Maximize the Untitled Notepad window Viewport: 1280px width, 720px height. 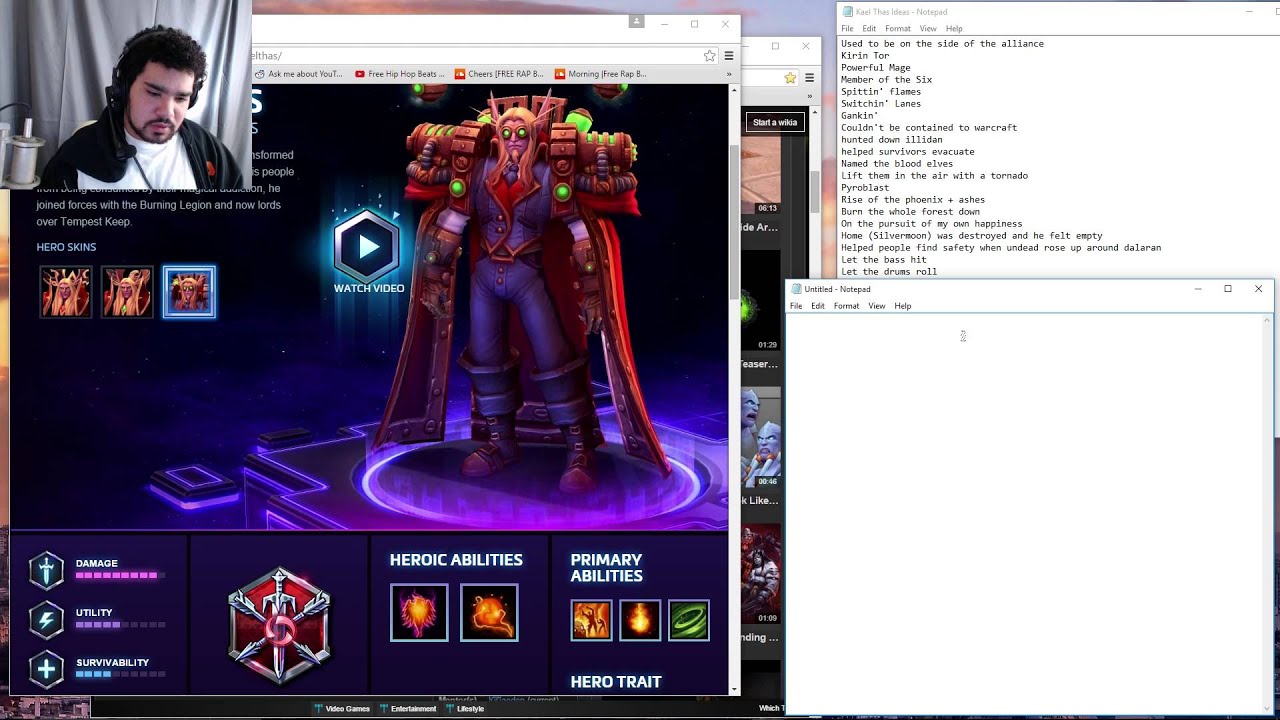[x=1228, y=289]
